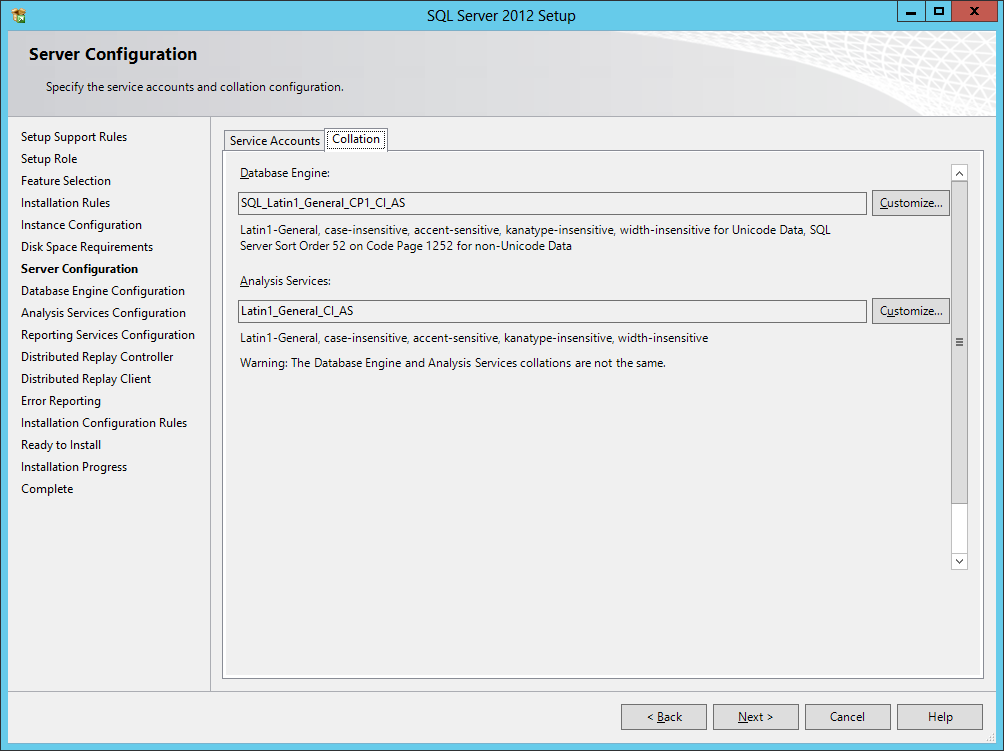Proceed with the Next button

pos(756,717)
